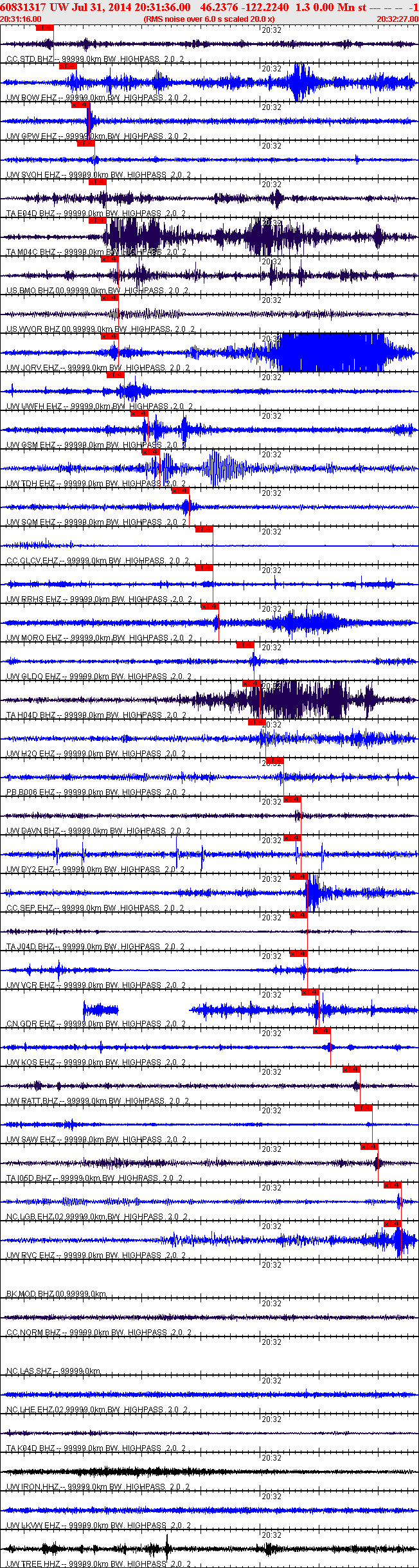Image resolution: width=419 pixels, height=1568 pixels.
Task: Click the end time 20:32:27.00 label
Action: (398, 19)
